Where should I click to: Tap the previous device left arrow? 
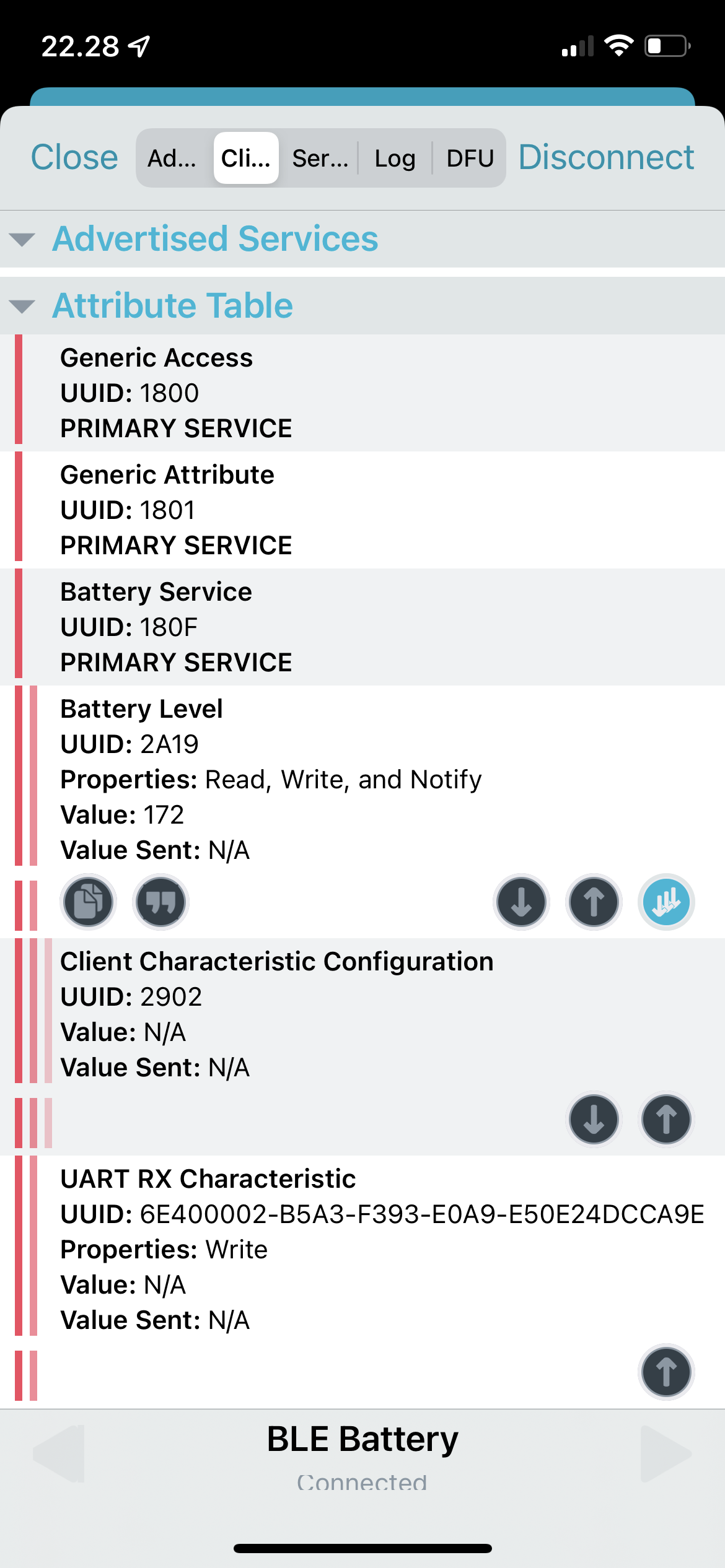(58, 1453)
